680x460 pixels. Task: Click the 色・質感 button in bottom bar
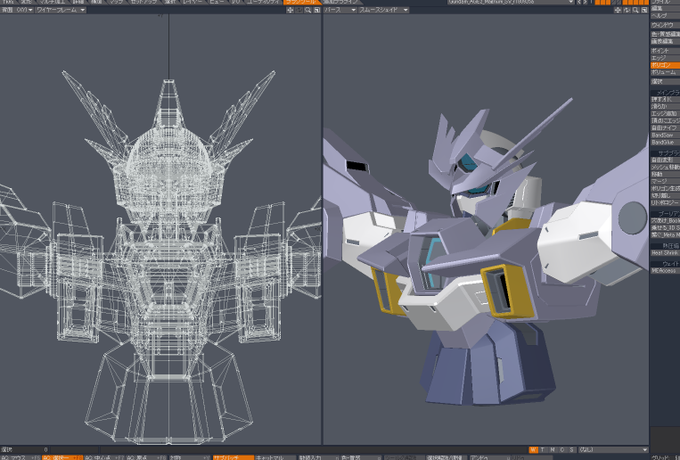click(360, 457)
